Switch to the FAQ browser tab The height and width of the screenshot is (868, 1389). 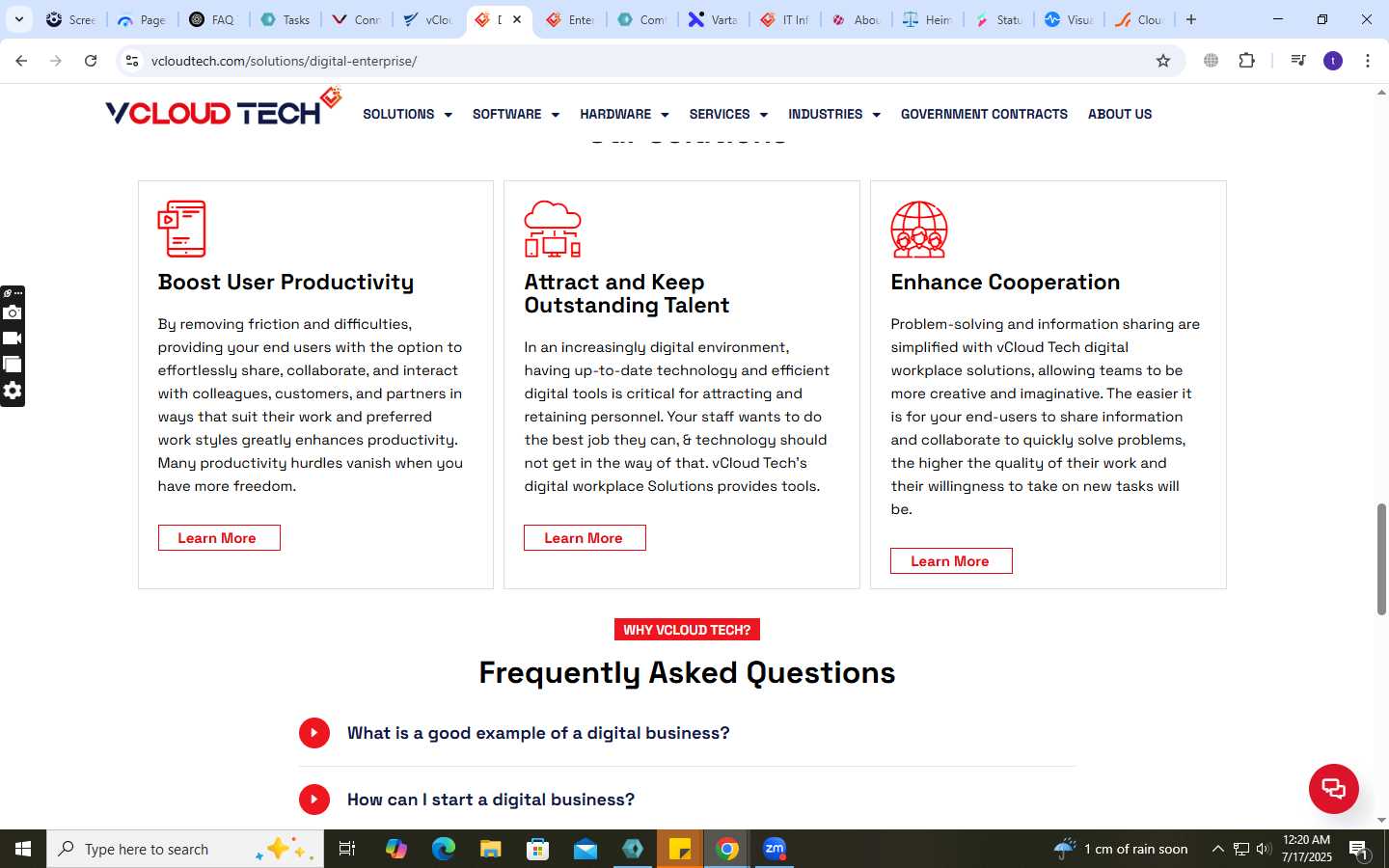[x=212, y=19]
